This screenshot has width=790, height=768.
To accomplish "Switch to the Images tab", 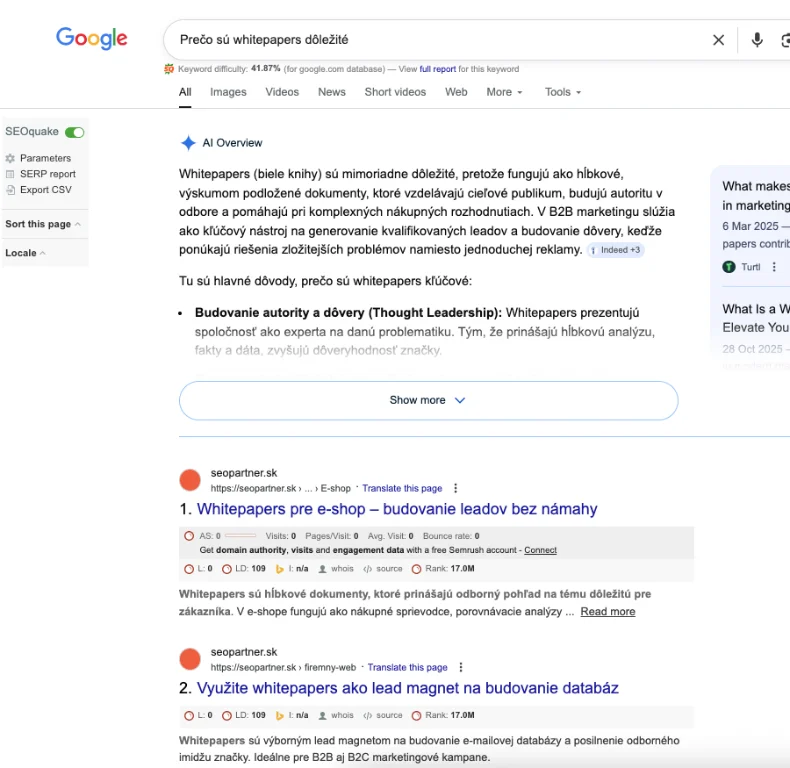I will click(x=228, y=92).
